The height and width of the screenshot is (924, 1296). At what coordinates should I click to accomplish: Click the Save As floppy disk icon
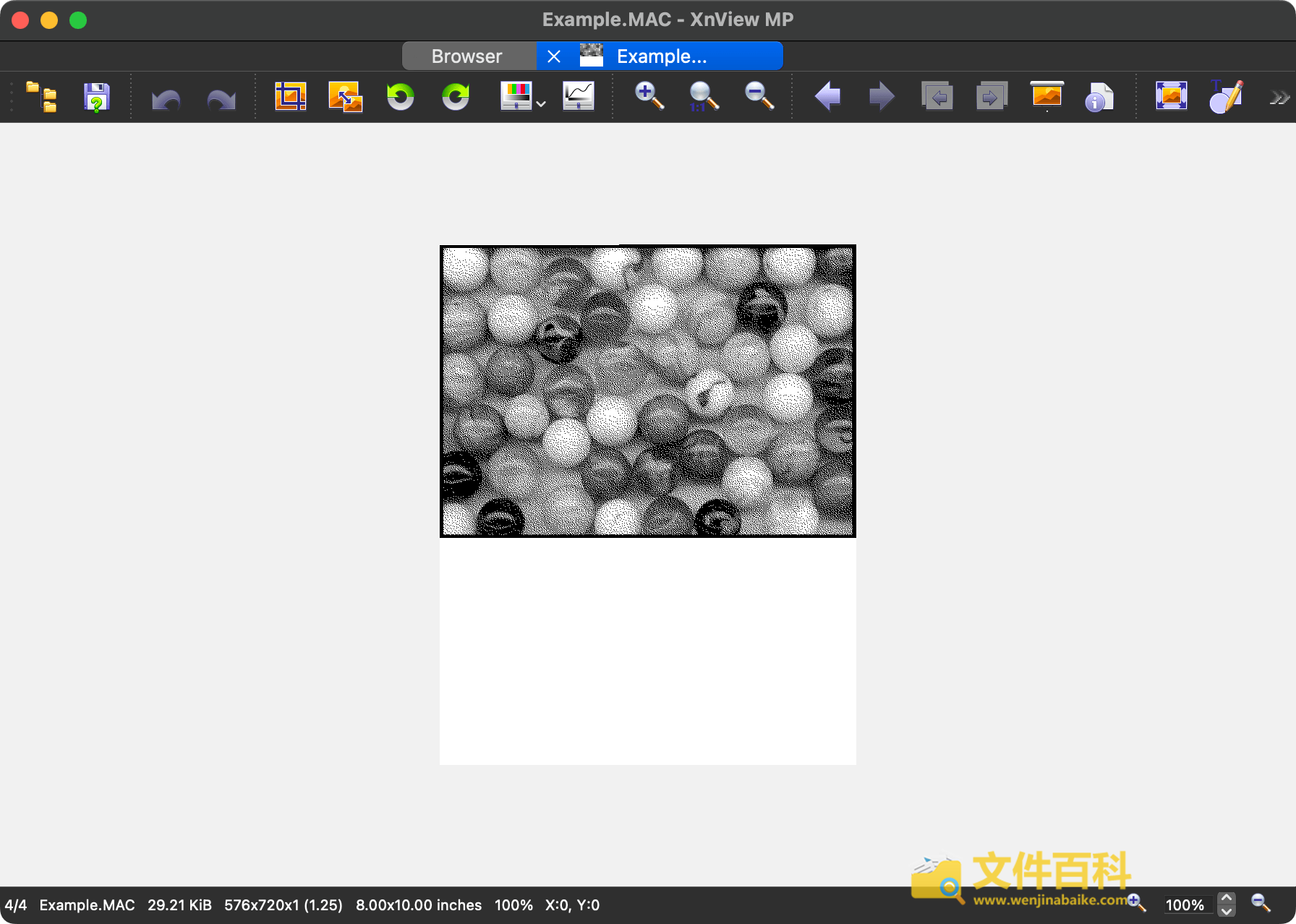click(x=96, y=97)
